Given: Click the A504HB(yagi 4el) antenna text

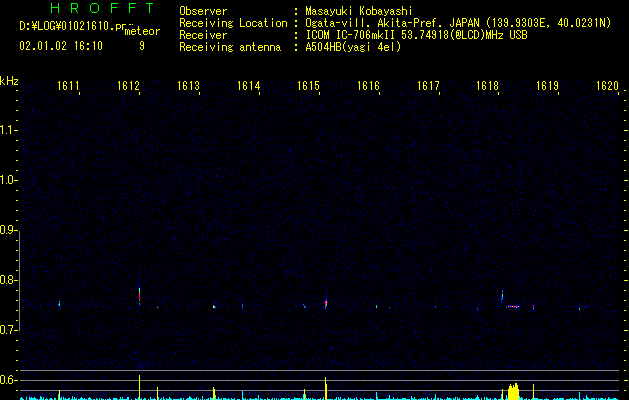Looking at the screenshot, I should click(x=353, y=47).
